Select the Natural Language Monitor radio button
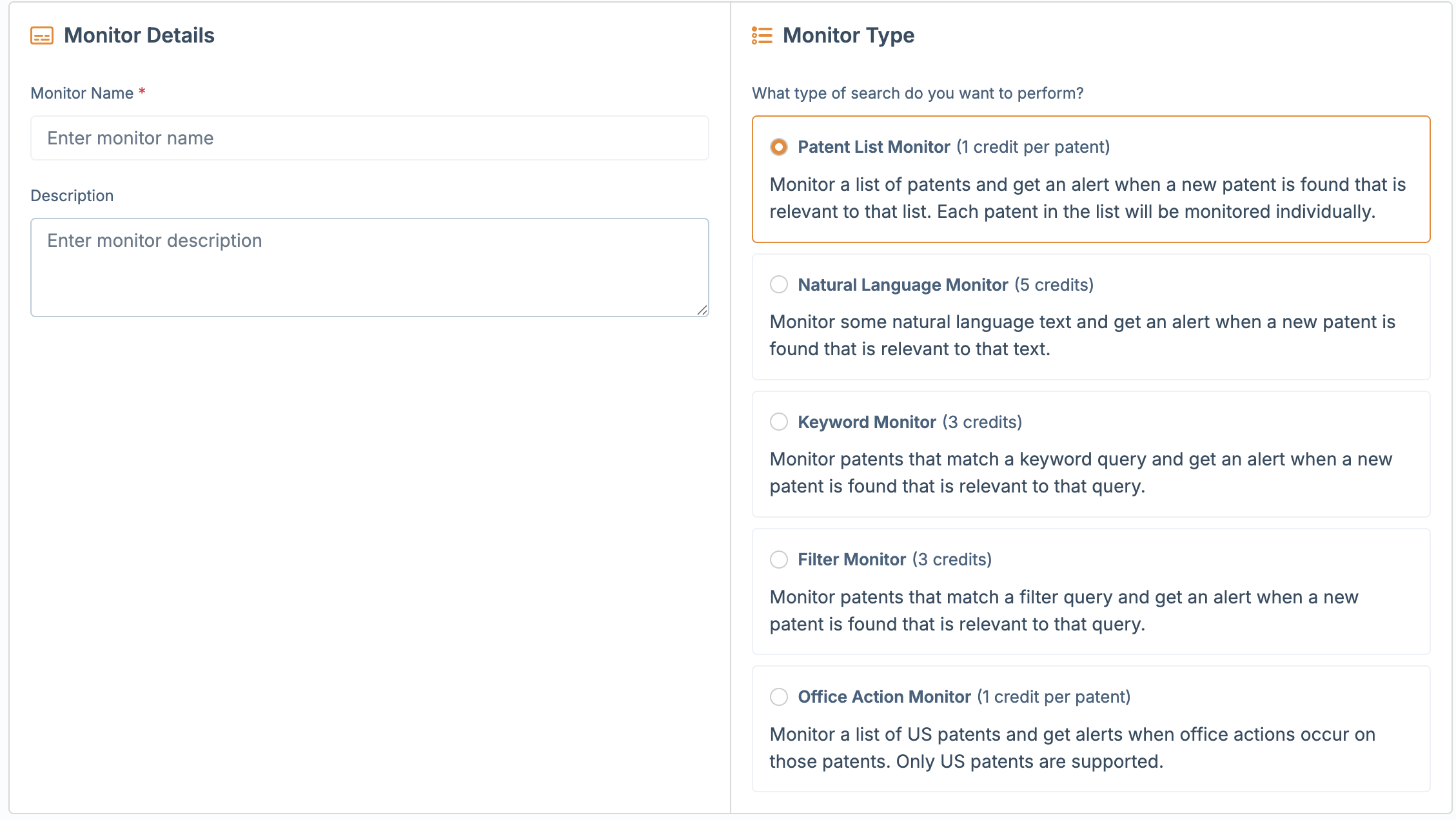This screenshot has height=820, width=1456. tap(779, 284)
